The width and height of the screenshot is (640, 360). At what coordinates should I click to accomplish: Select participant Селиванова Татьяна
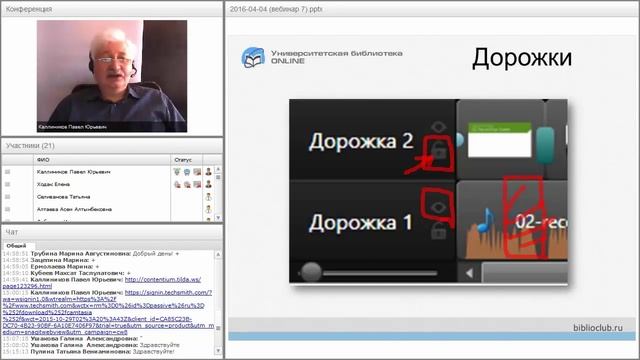coord(63,197)
